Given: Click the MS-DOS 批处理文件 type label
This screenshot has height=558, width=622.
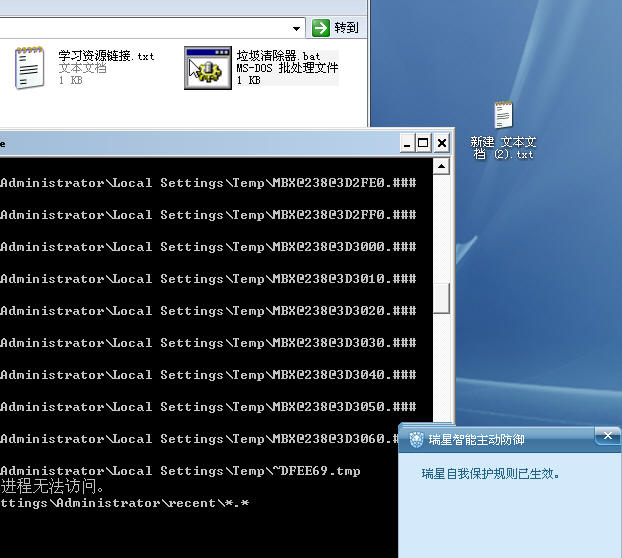Looking at the screenshot, I should tap(288, 68).
